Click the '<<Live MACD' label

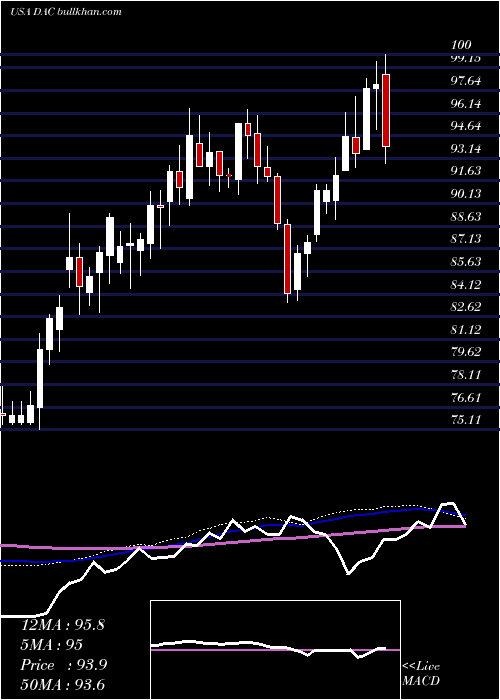[x=421, y=674]
